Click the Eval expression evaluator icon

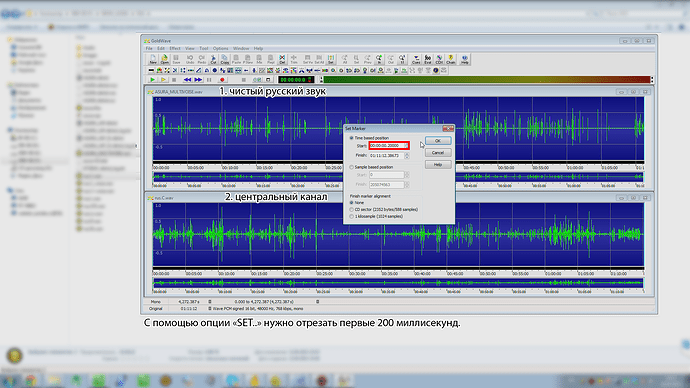tap(428, 59)
